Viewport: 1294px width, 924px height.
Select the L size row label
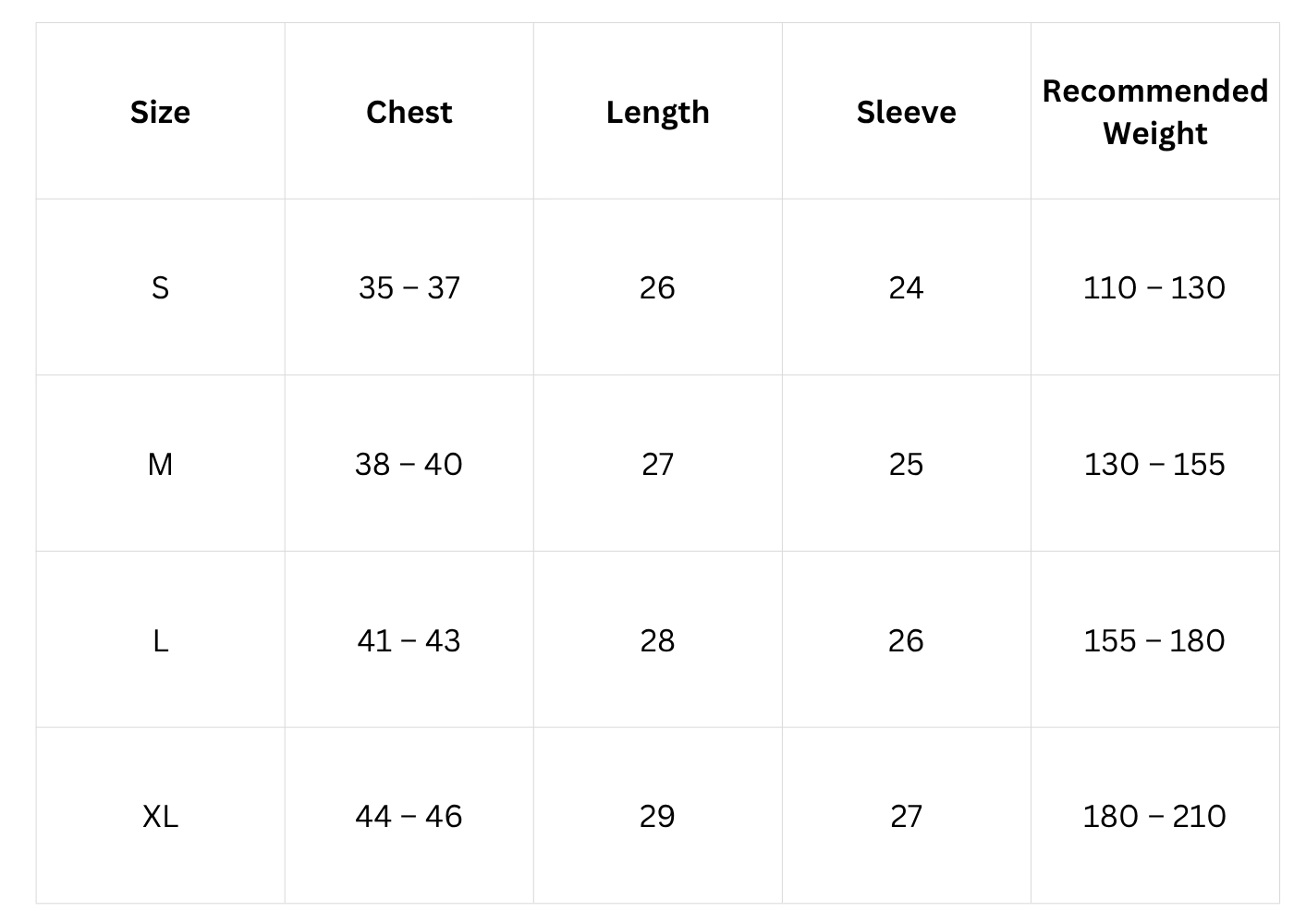click(x=160, y=640)
